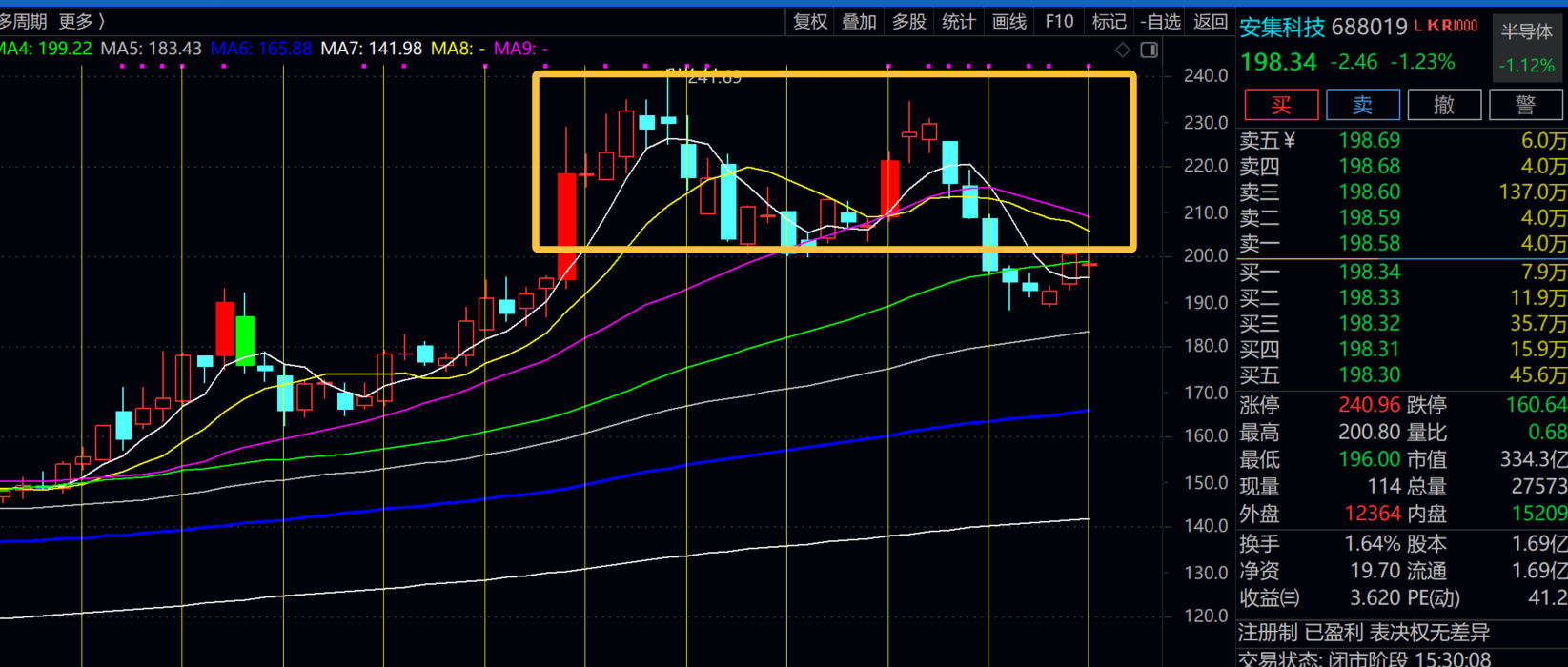Activate the 画线 drawing tool

[x=1008, y=21]
